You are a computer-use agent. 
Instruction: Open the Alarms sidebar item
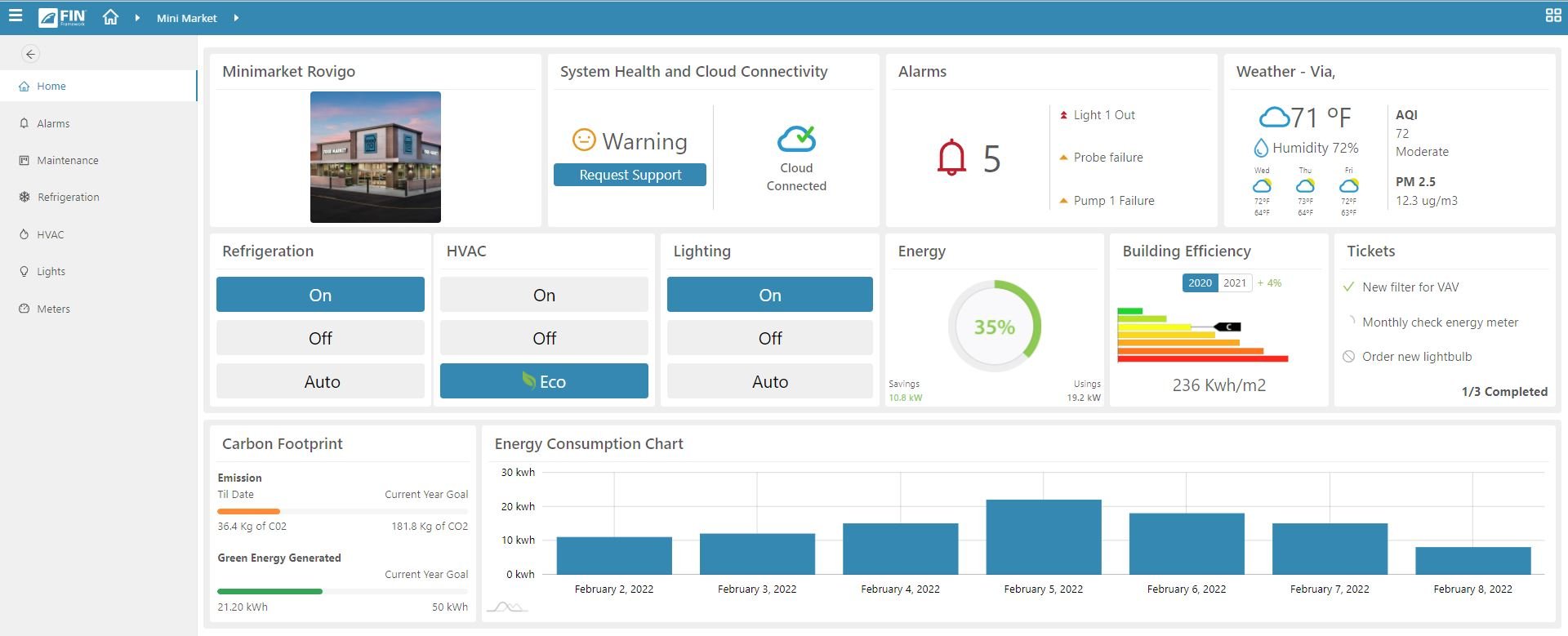(x=98, y=123)
